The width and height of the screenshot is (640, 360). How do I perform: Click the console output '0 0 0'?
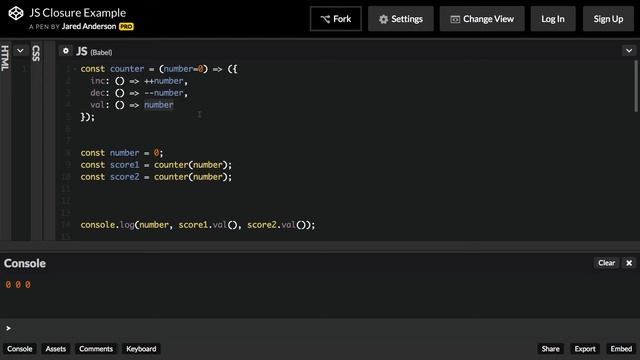(x=18, y=285)
